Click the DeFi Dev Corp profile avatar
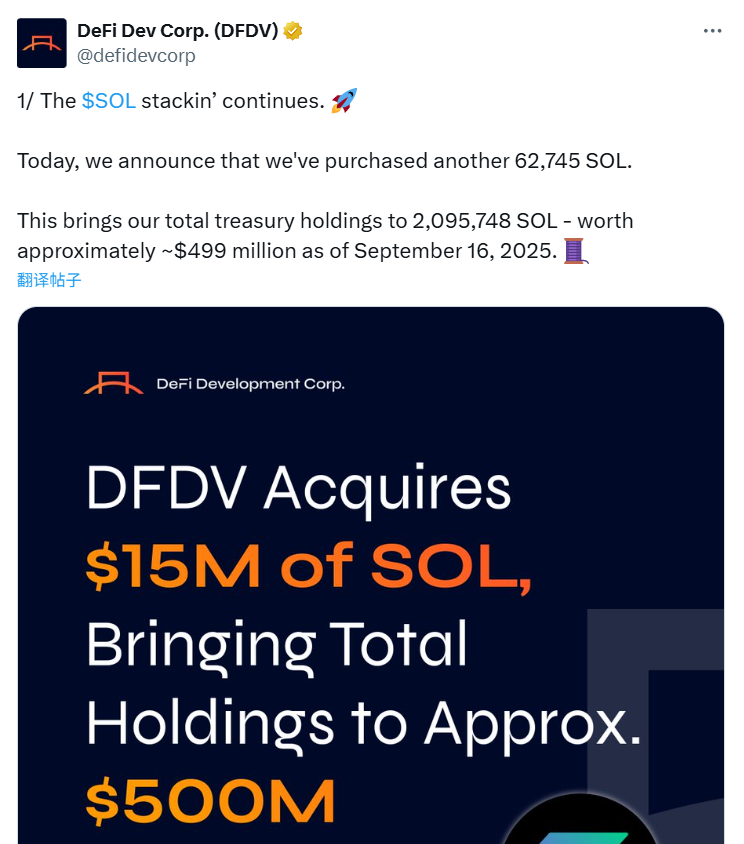The height and width of the screenshot is (844, 744). tap(42, 43)
